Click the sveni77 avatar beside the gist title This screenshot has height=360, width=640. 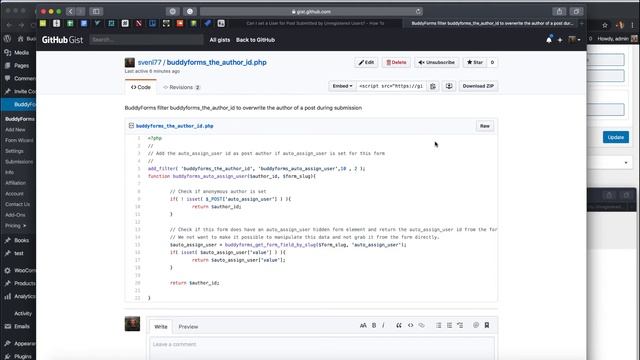click(x=130, y=62)
